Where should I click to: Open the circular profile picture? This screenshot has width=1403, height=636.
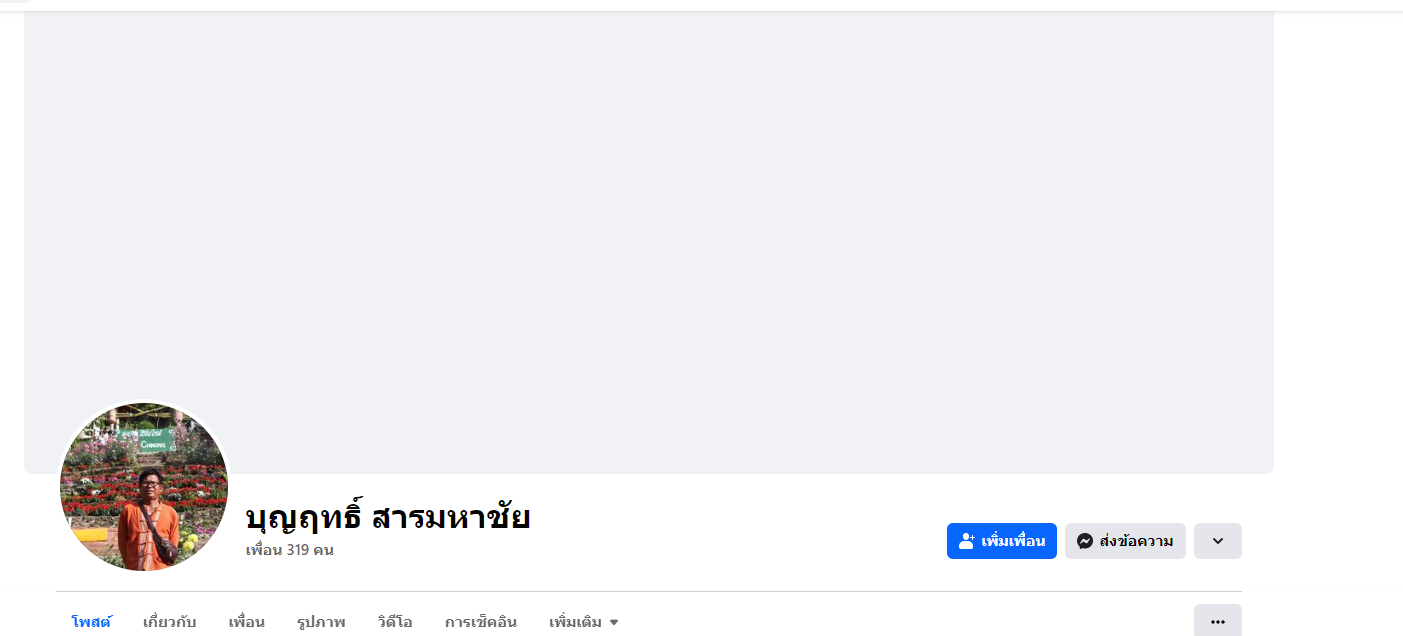[144, 487]
